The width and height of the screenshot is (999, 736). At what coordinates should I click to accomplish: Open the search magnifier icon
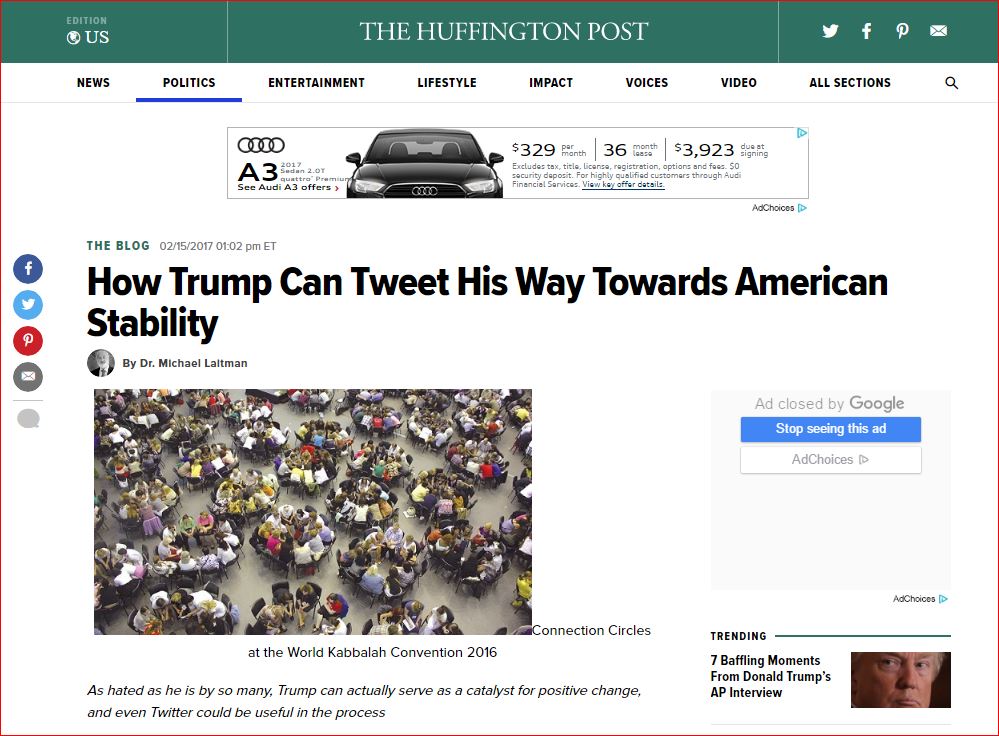point(951,83)
